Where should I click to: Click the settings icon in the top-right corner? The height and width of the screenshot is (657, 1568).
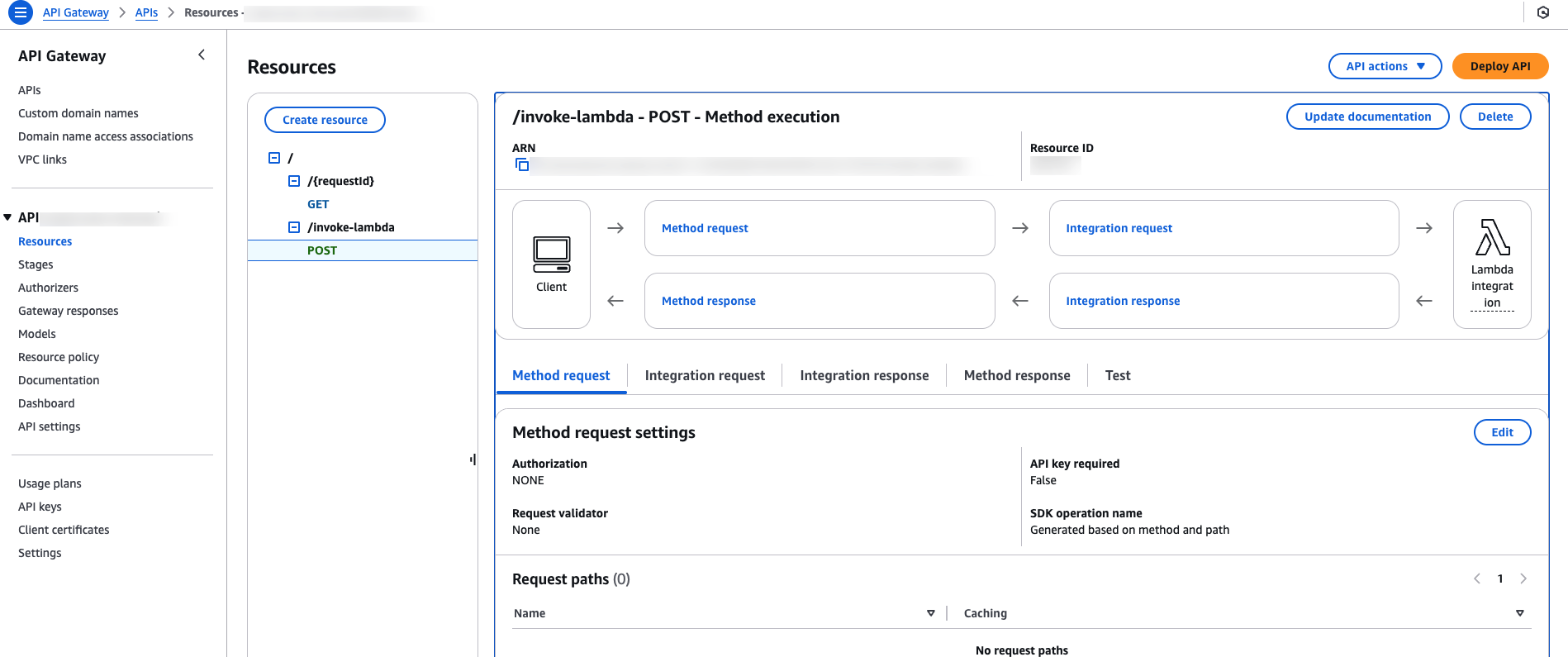click(1542, 12)
